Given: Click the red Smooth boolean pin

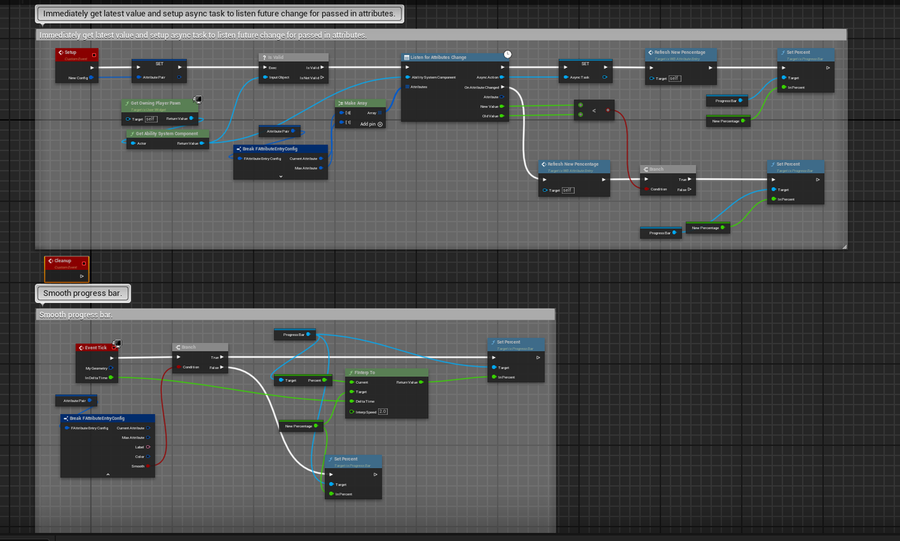Looking at the screenshot, I should [148, 466].
